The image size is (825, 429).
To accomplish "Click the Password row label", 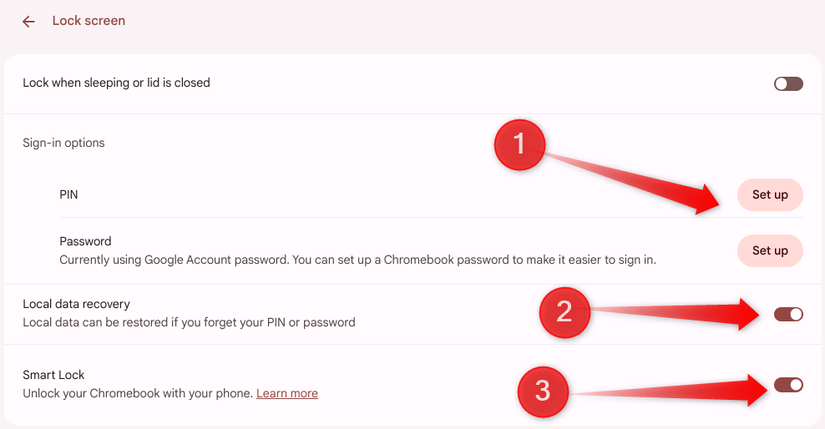I will coord(85,241).
